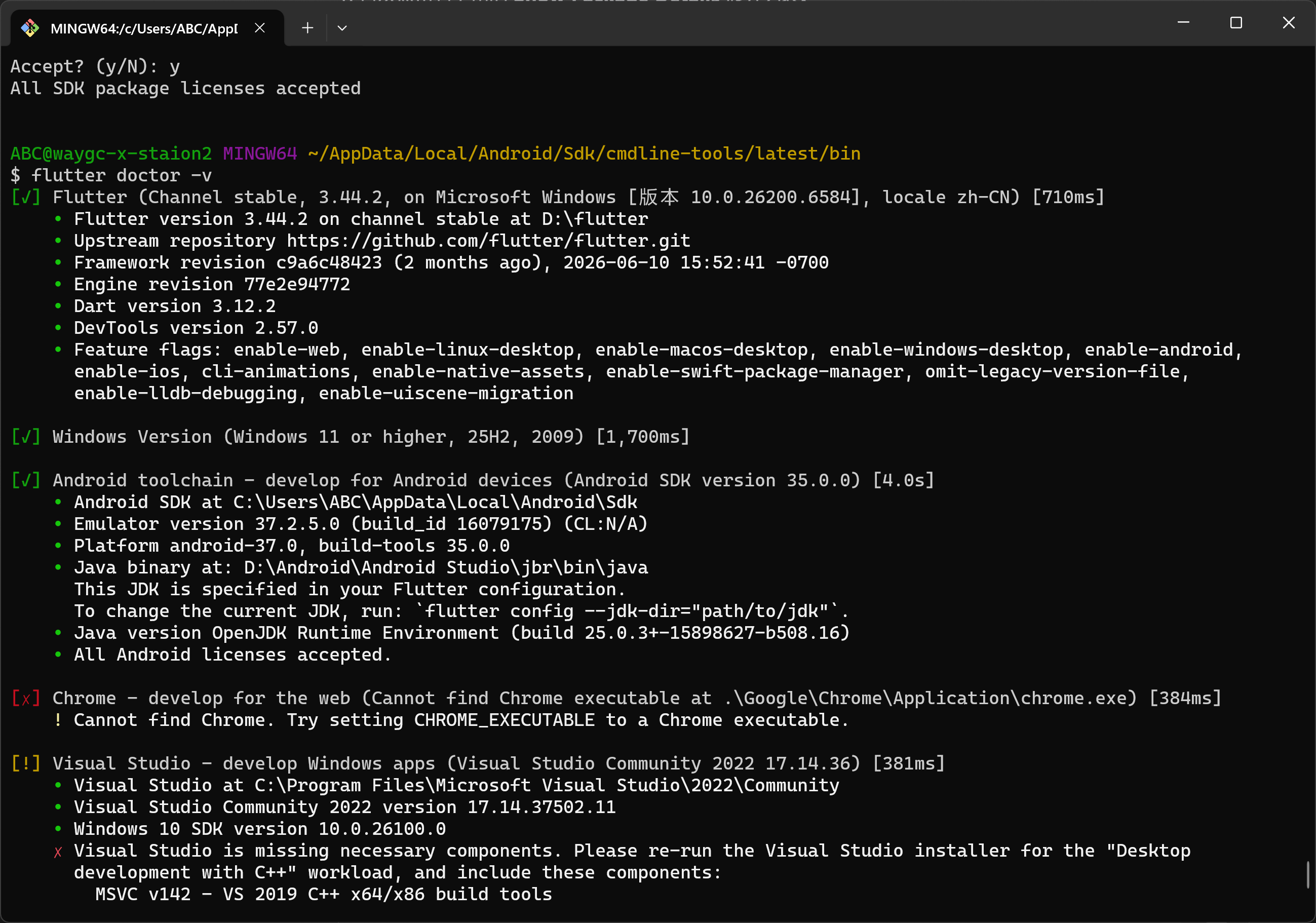Viewport: 1316px width, 923px height.
Task: Click "This JDK is specified in your Flutter" line
Action: click(350, 589)
